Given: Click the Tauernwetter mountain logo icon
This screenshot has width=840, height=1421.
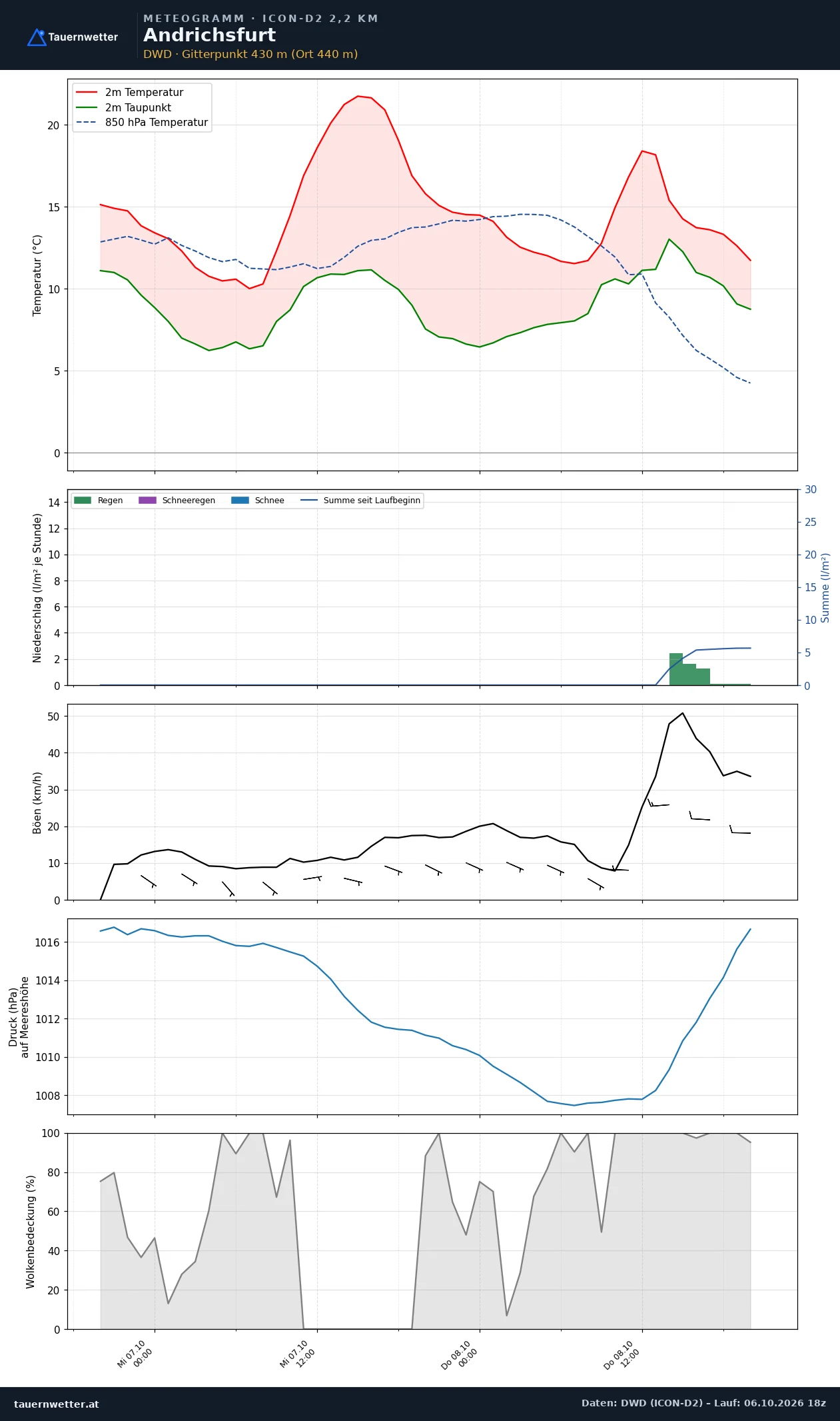Looking at the screenshot, I should [37, 37].
